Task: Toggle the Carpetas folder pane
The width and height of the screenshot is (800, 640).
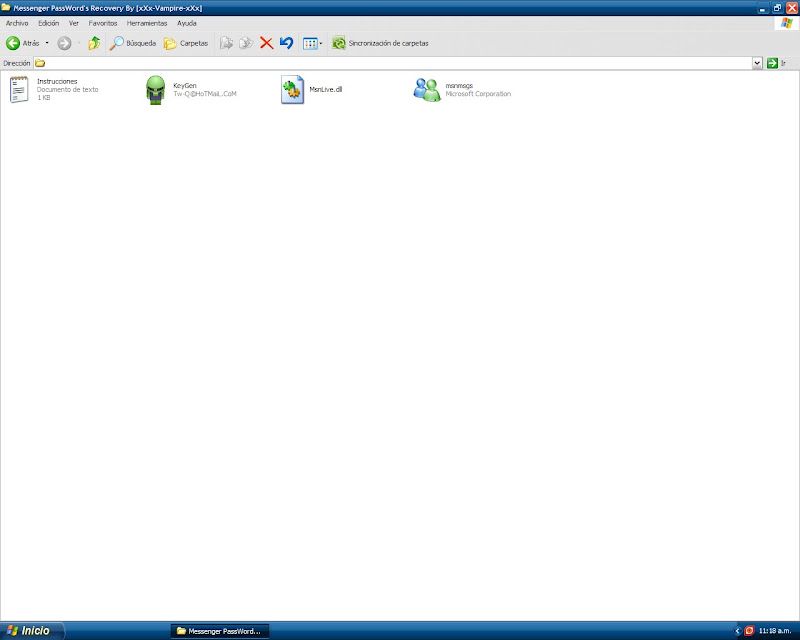Action: (x=186, y=43)
